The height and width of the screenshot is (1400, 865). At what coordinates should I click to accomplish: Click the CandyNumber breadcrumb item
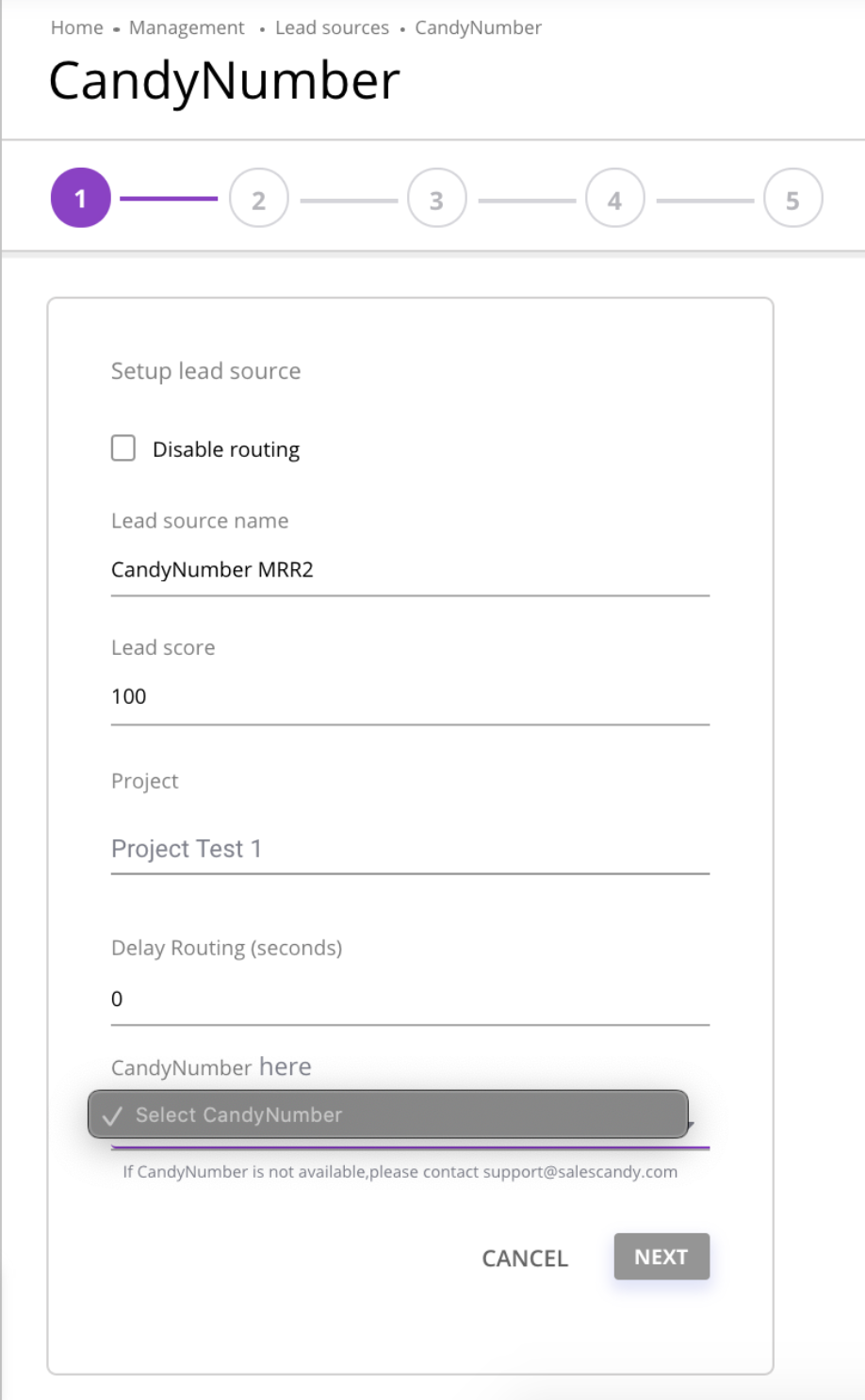(478, 28)
